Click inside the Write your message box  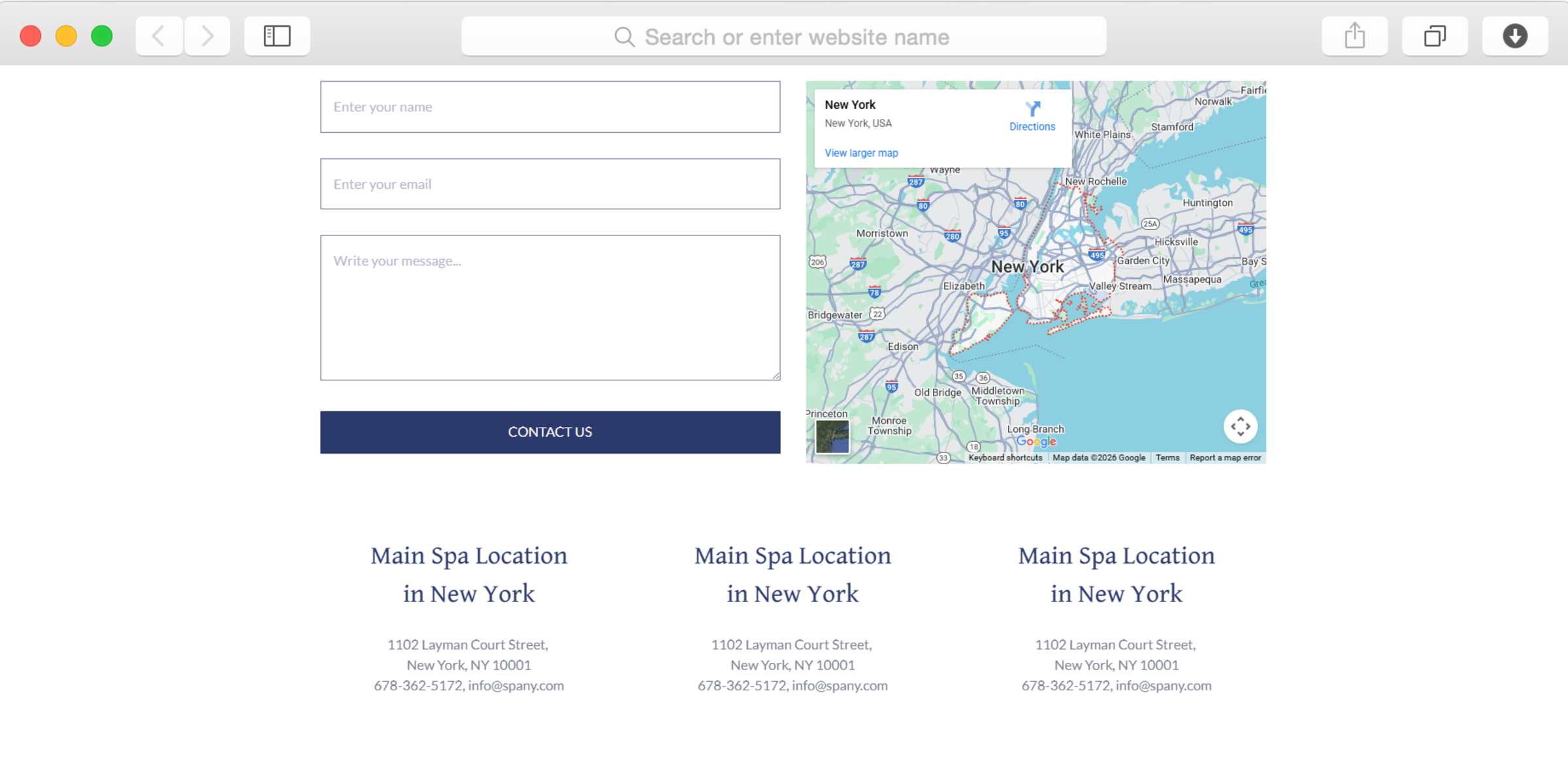(x=550, y=307)
